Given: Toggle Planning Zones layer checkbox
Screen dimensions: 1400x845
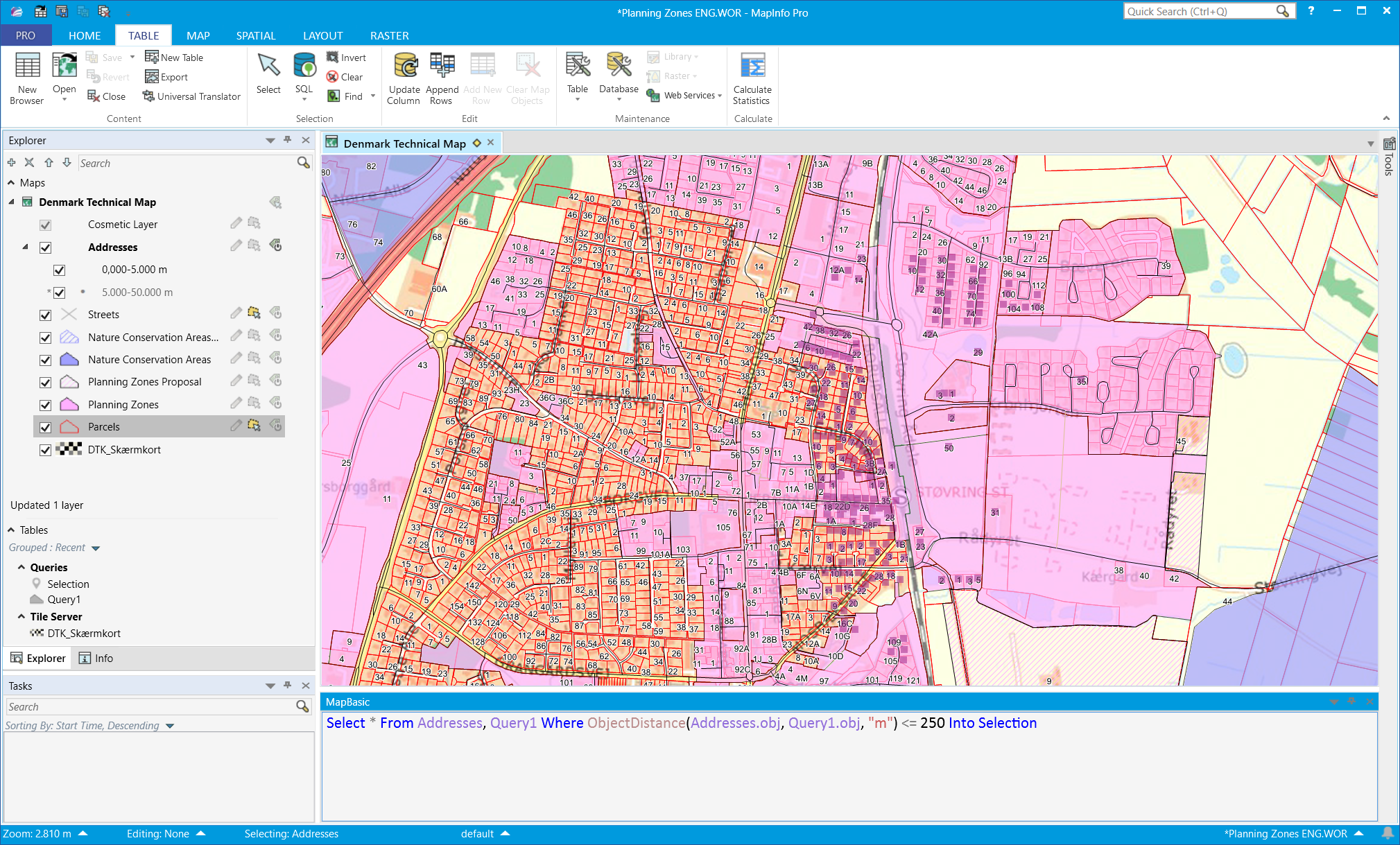Looking at the screenshot, I should pos(46,405).
